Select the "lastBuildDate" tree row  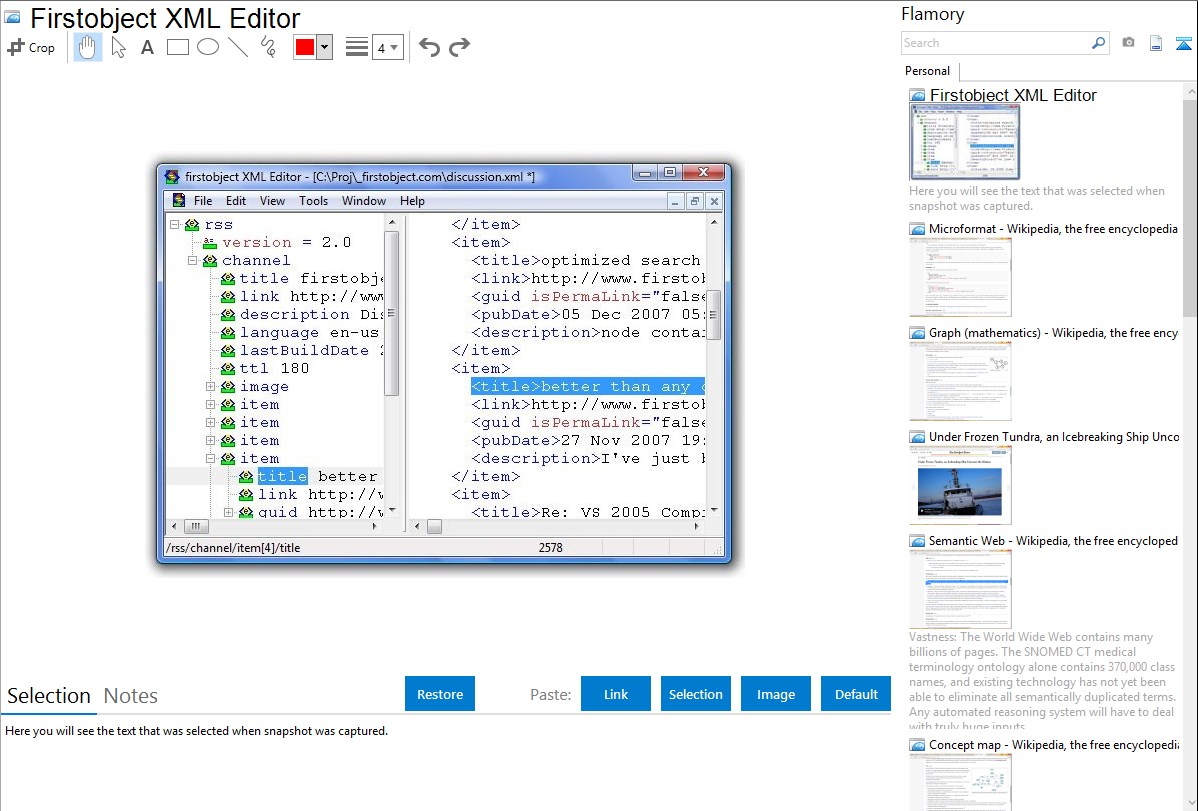pyautogui.click(x=302, y=351)
